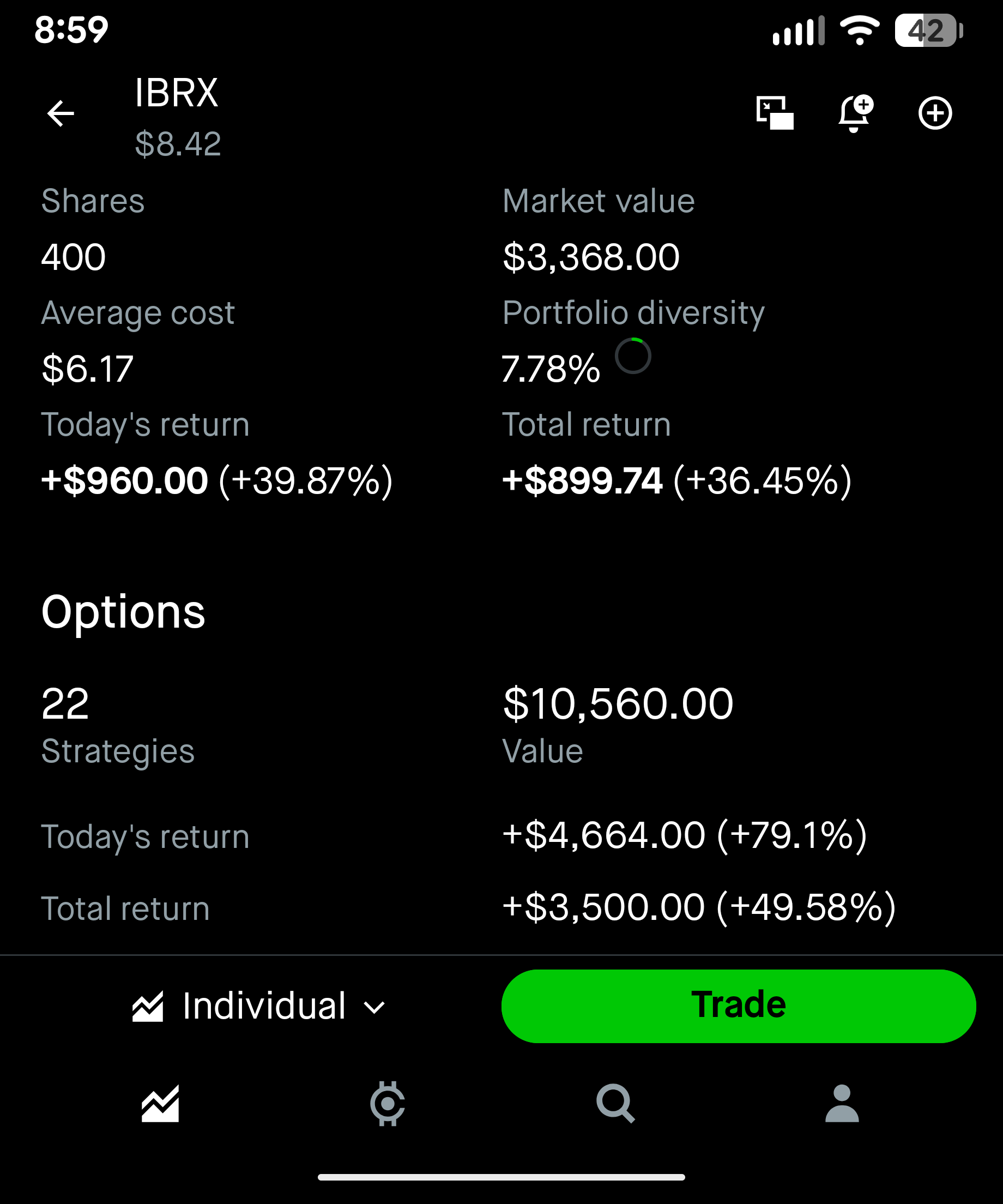Open the investing chart tab
1003x1204 pixels.
pyautogui.click(x=160, y=1104)
